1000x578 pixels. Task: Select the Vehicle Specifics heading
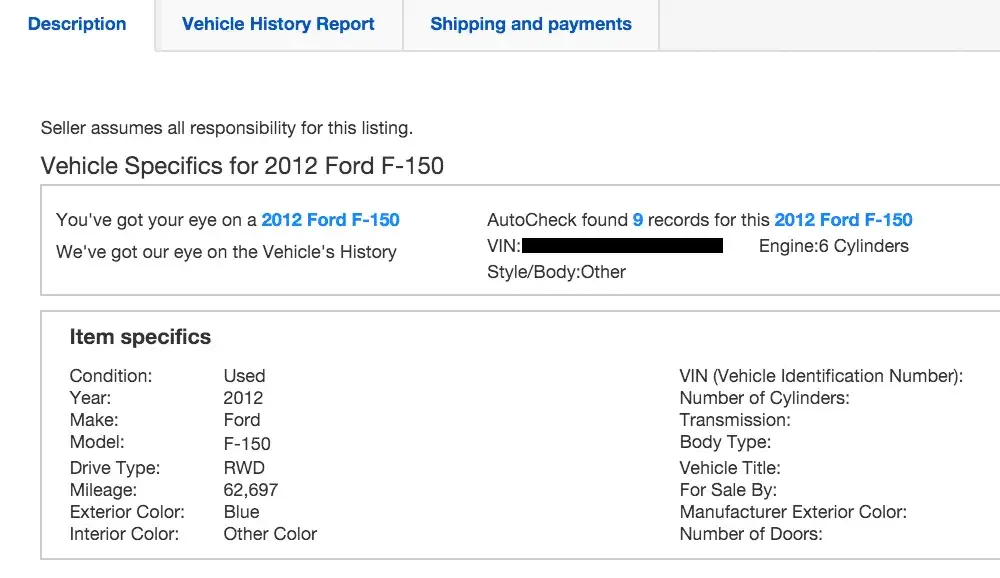242,166
